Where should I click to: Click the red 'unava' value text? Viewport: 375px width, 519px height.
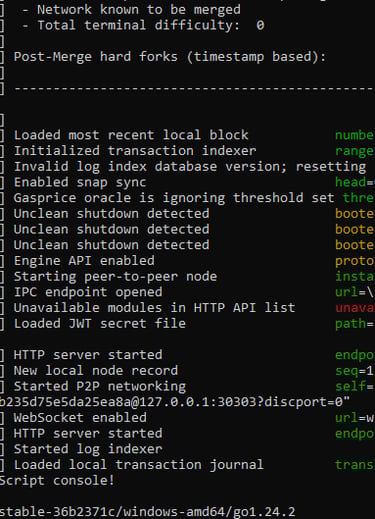(355, 308)
